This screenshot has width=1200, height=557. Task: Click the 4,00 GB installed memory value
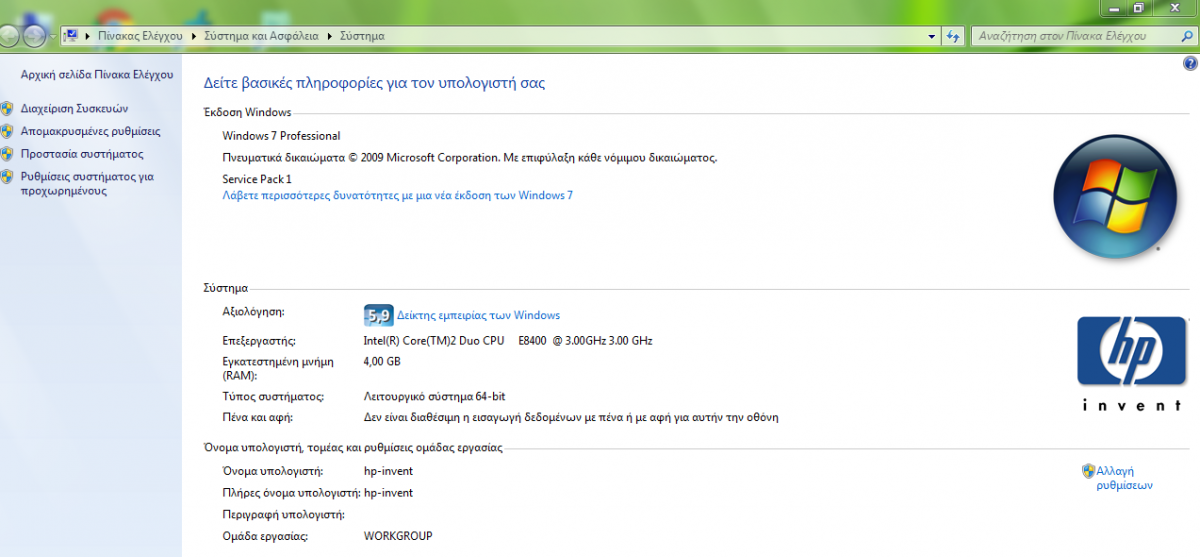[x=382, y=361]
